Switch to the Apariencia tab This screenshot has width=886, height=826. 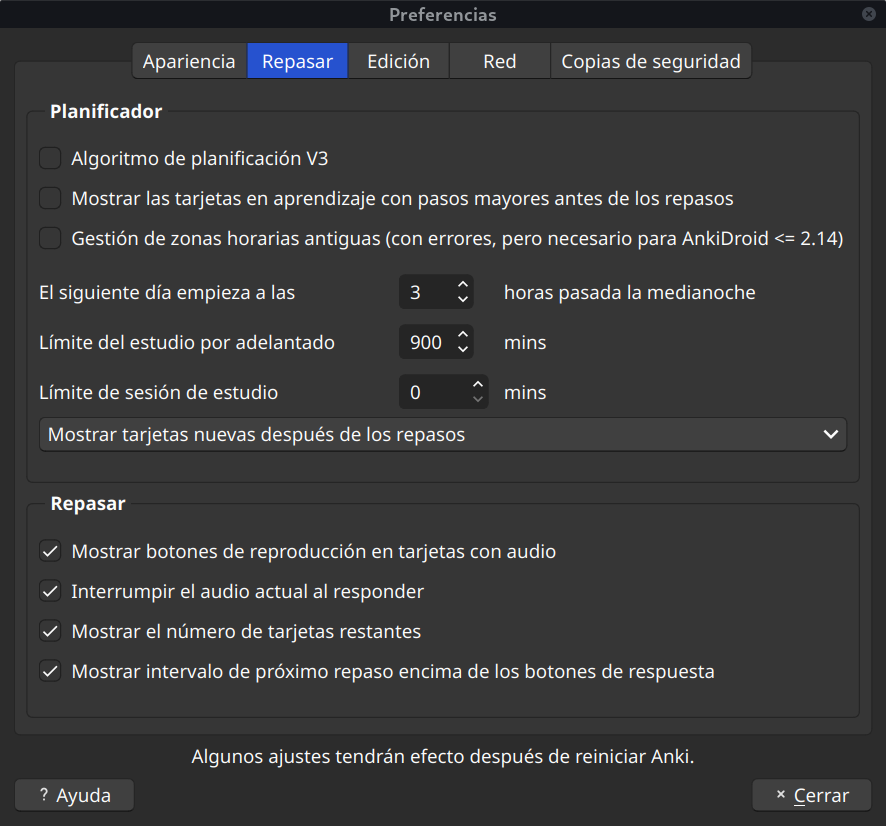[x=189, y=61]
